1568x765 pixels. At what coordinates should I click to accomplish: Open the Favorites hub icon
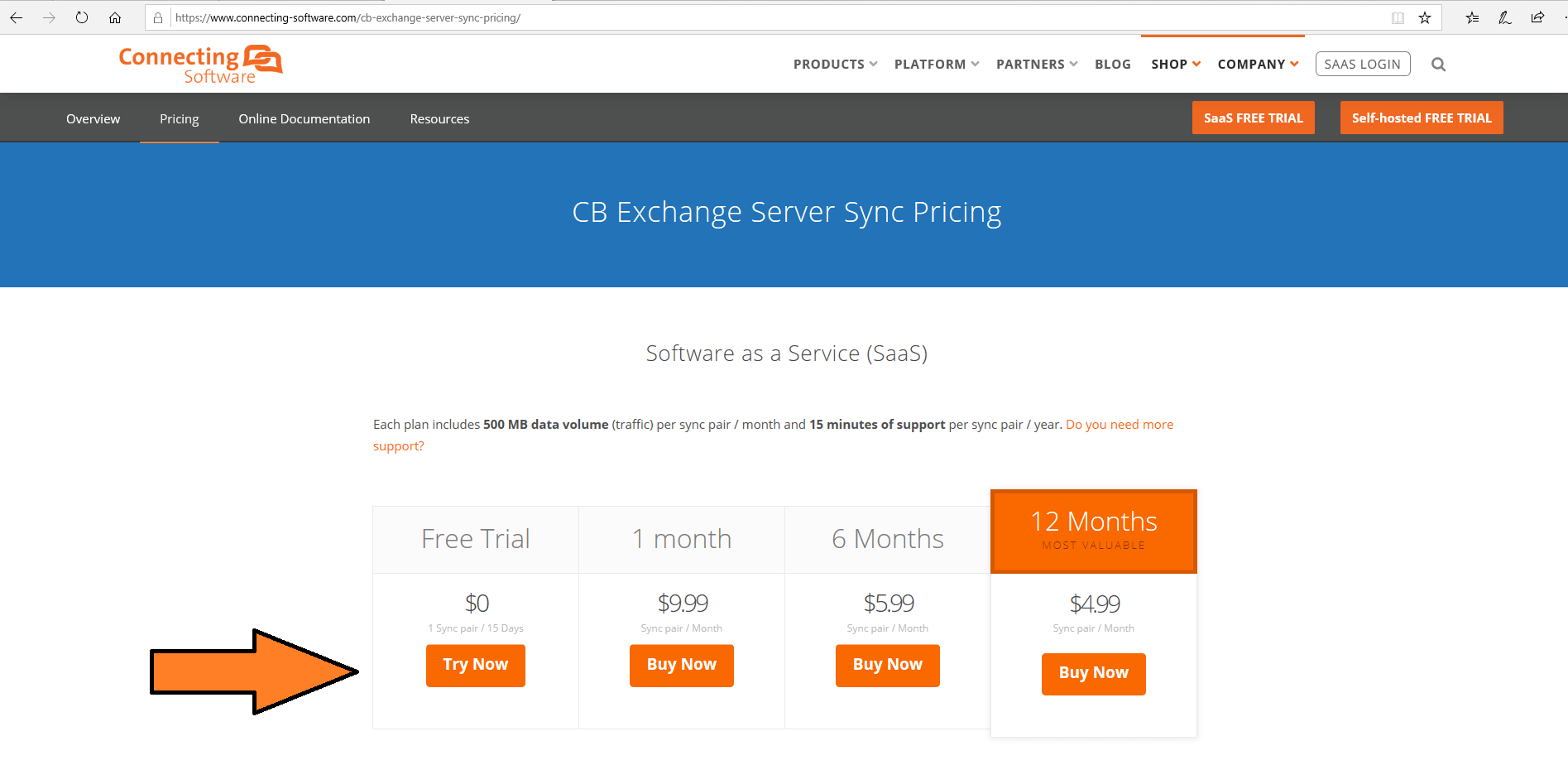coord(1472,17)
